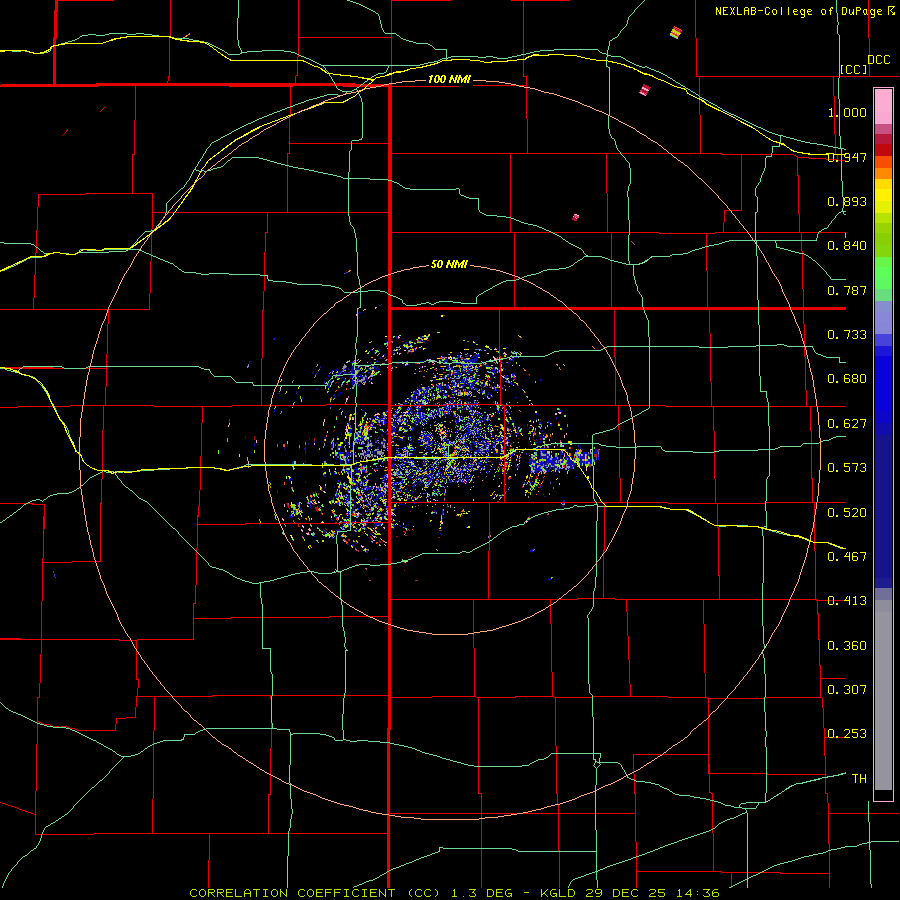Click the 0.467 scale value
The height and width of the screenshot is (900, 900).
tap(847, 556)
